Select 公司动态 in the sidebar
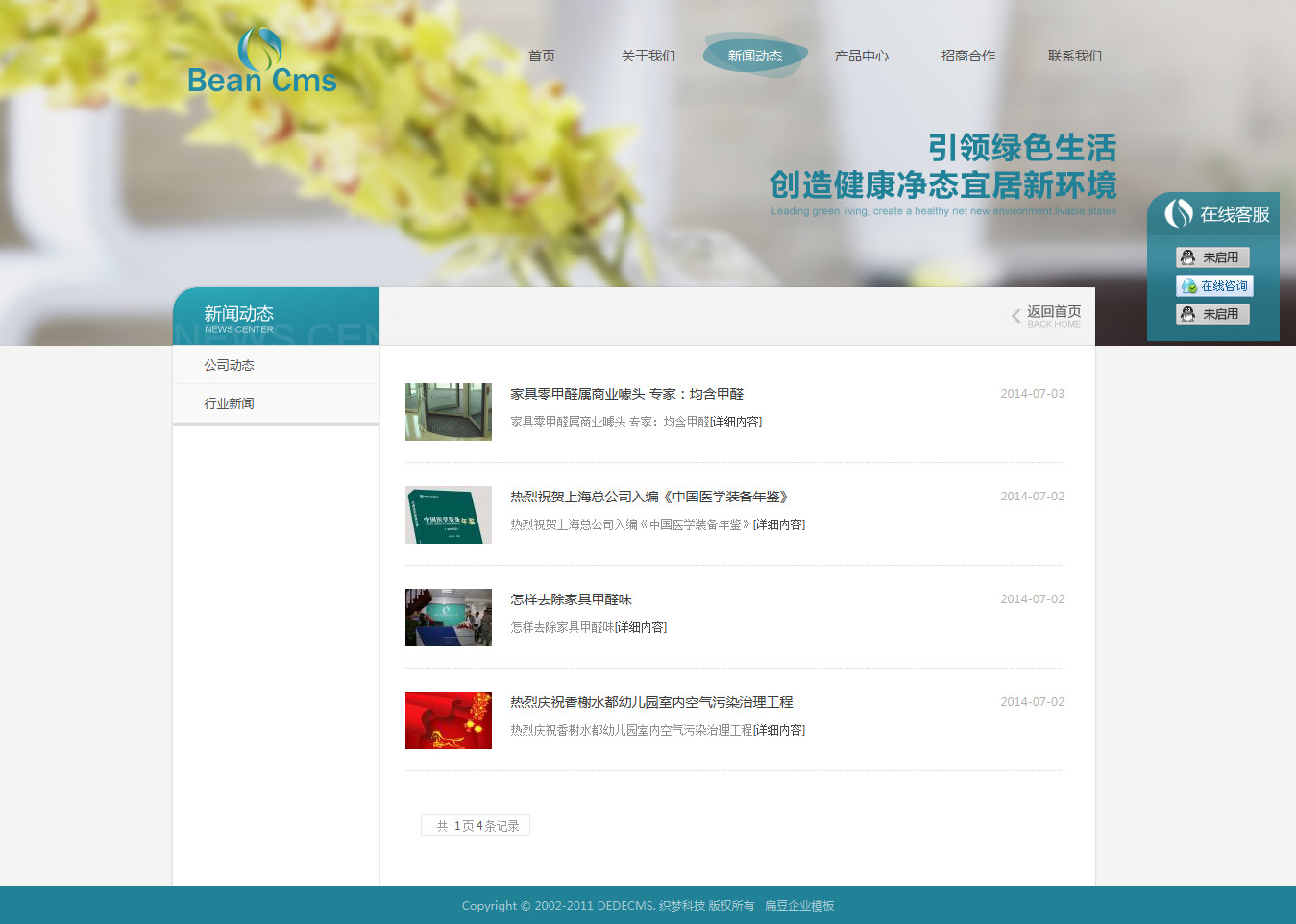 229,365
